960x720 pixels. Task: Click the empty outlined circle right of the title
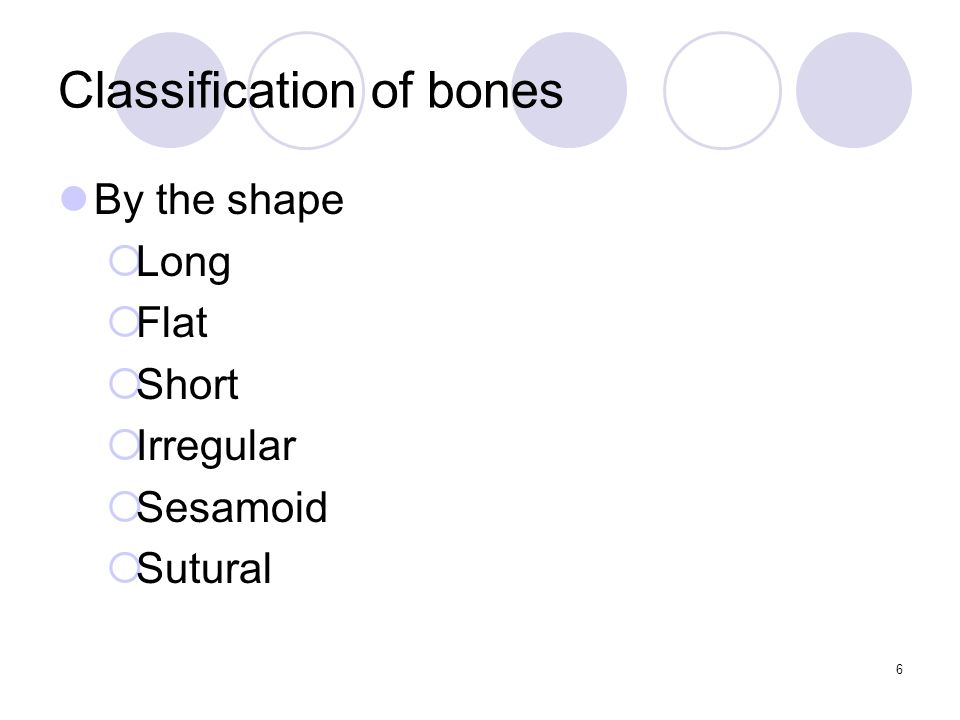[x=722, y=90]
